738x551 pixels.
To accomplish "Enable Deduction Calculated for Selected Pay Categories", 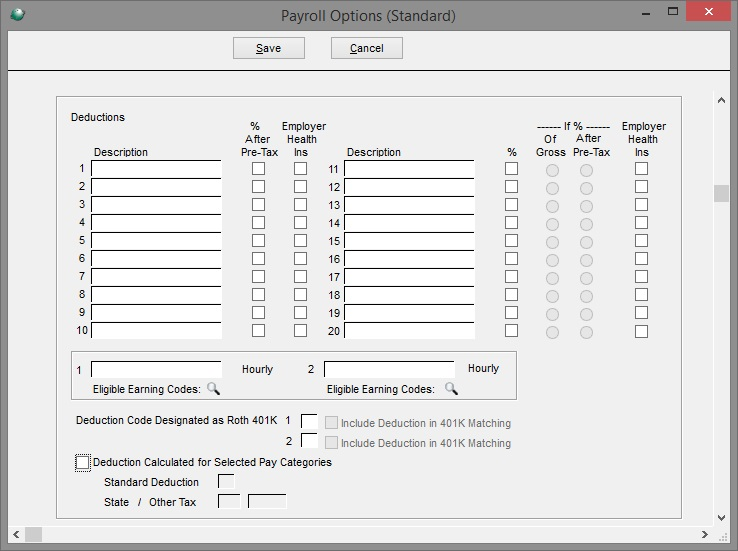I will point(82,463).
